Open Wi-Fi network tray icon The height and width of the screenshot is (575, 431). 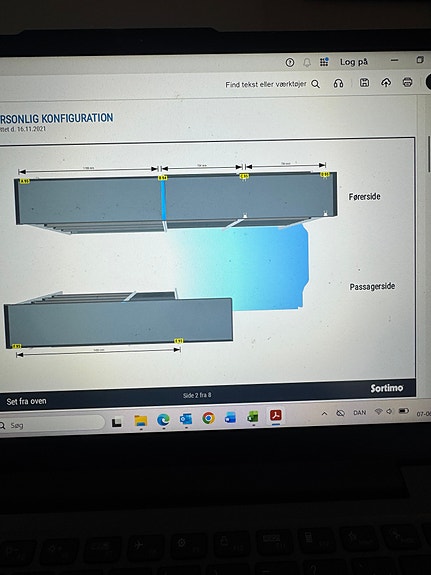(x=379, y=412)
